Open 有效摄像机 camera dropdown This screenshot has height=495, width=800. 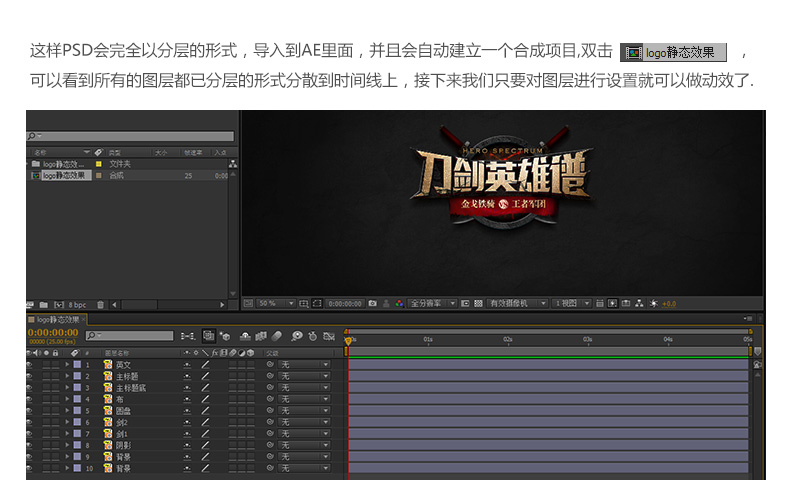coord(517,303)
